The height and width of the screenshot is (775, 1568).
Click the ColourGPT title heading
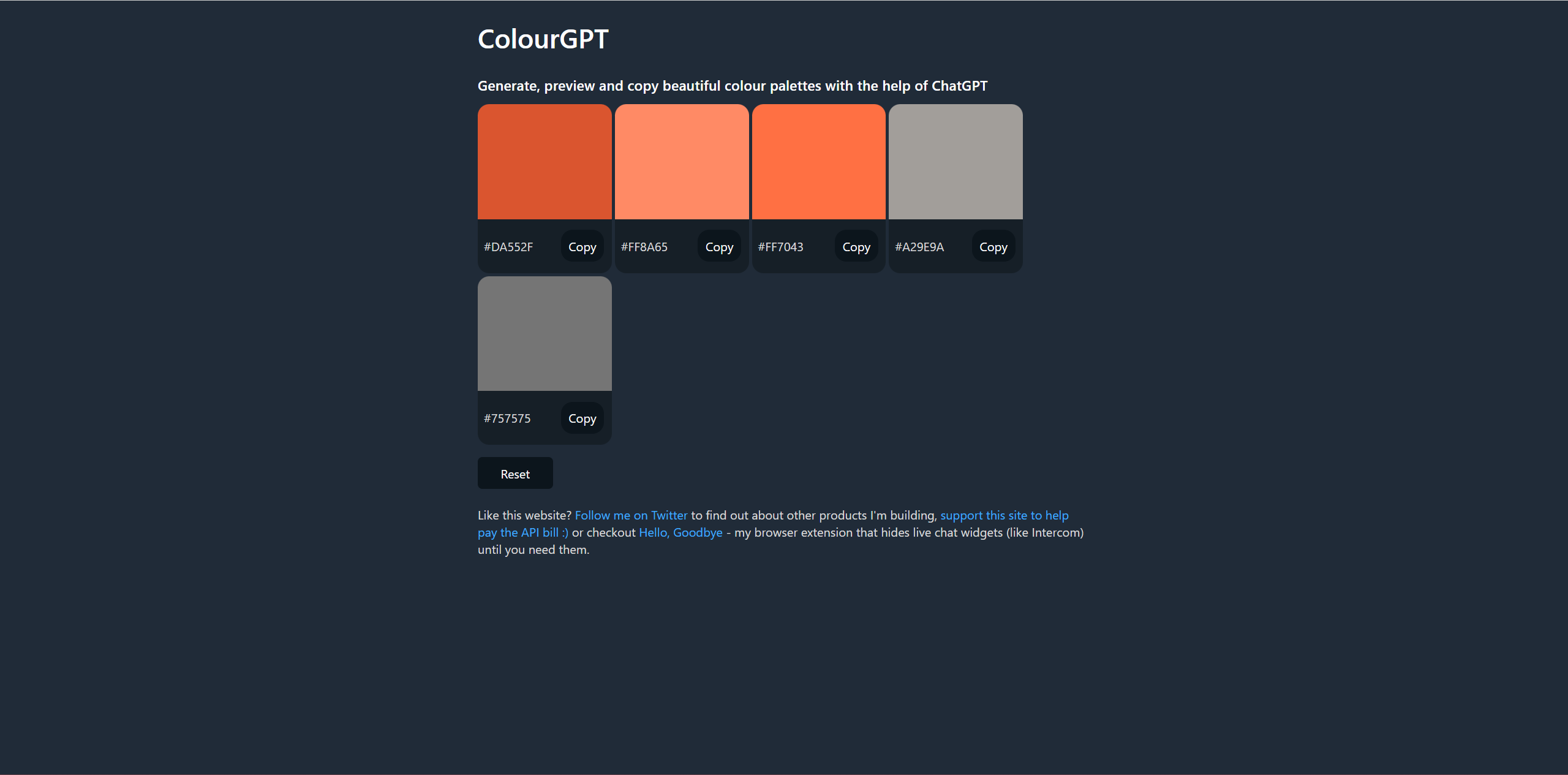click(543, 39)
